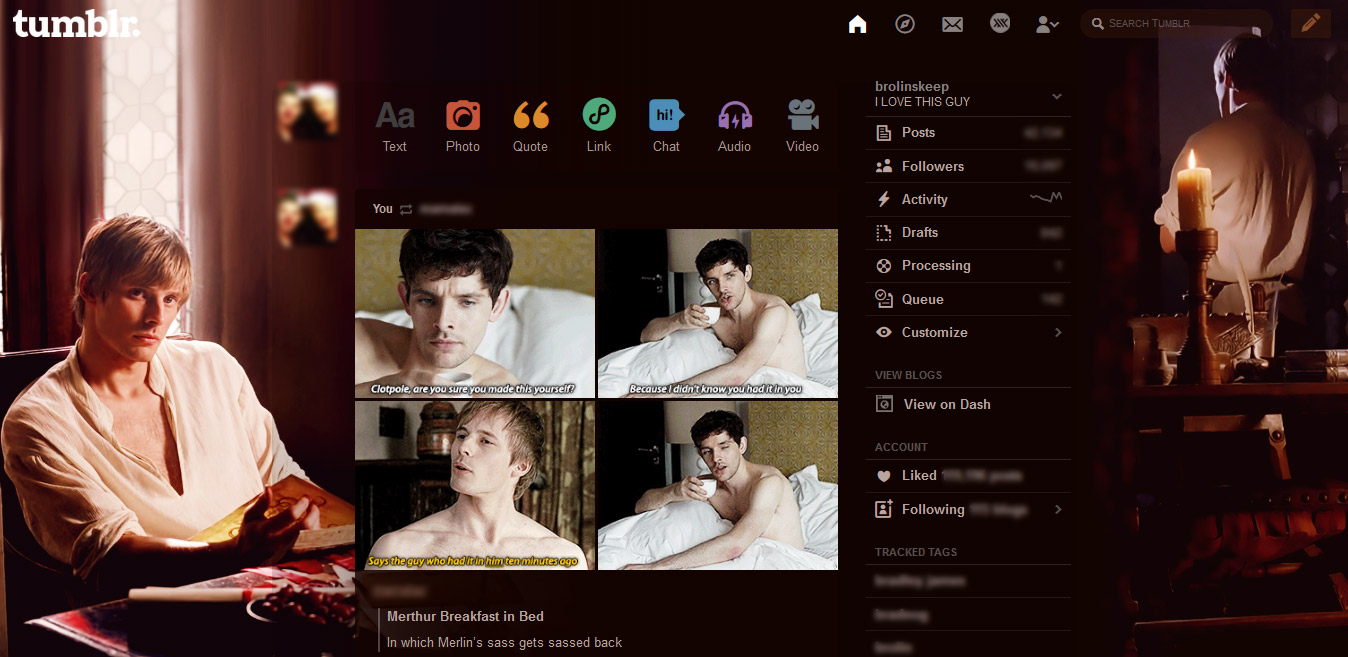Create a new Chat post
The height and width of the screenshot is (657, 1348).
666,127
